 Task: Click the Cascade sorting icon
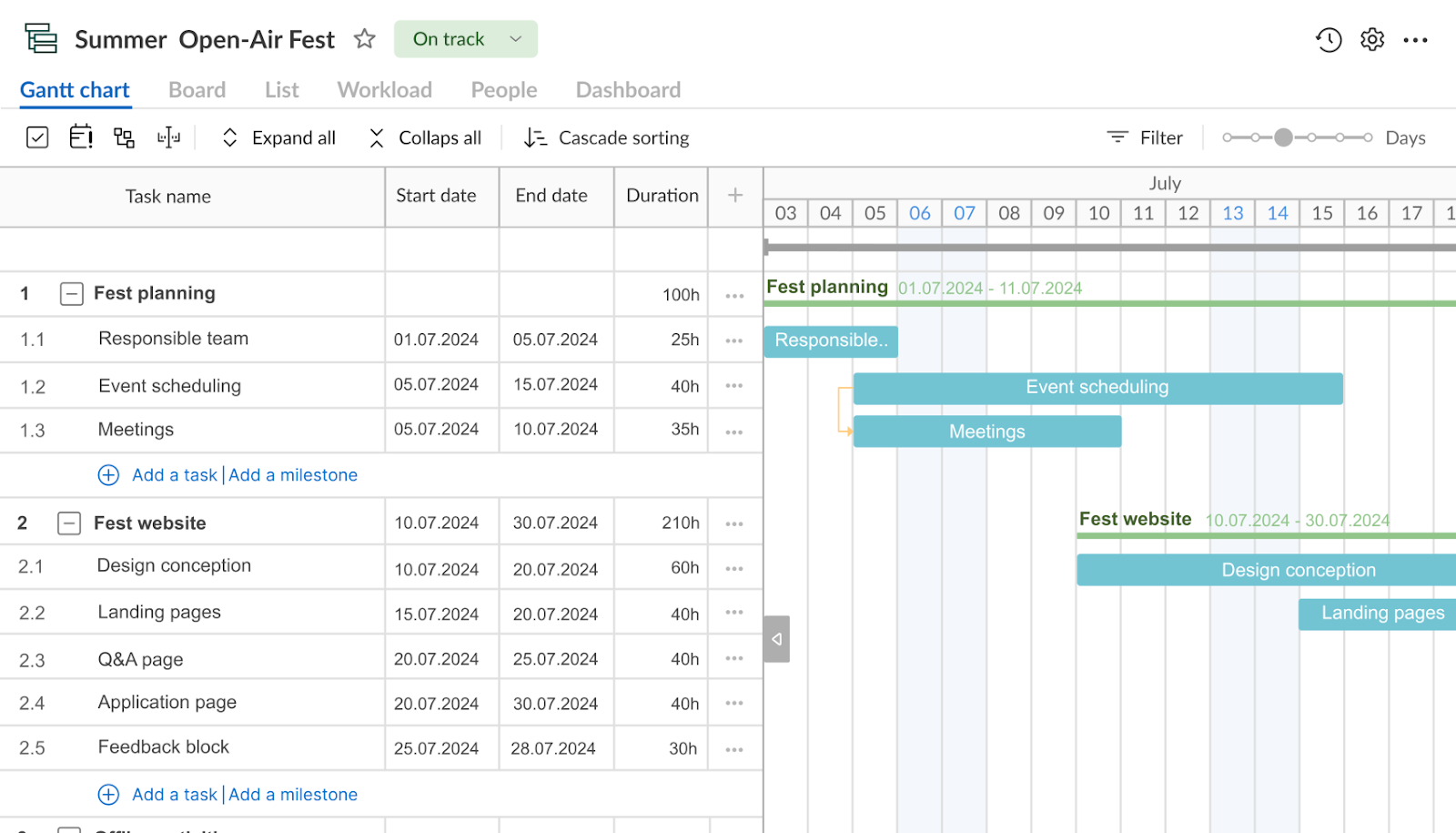point(535,137)
